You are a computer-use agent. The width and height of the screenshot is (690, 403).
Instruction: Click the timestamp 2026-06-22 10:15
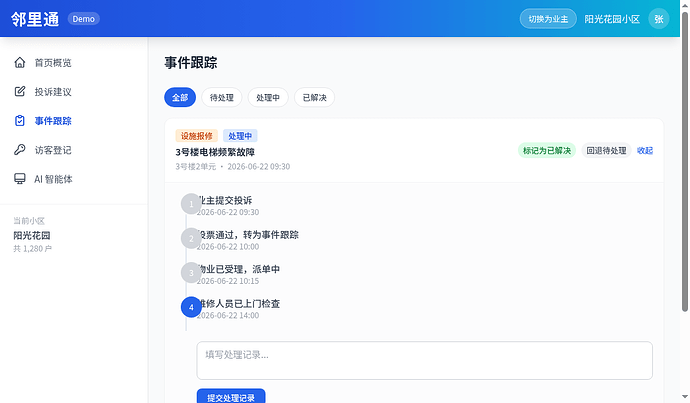(228, 281)
